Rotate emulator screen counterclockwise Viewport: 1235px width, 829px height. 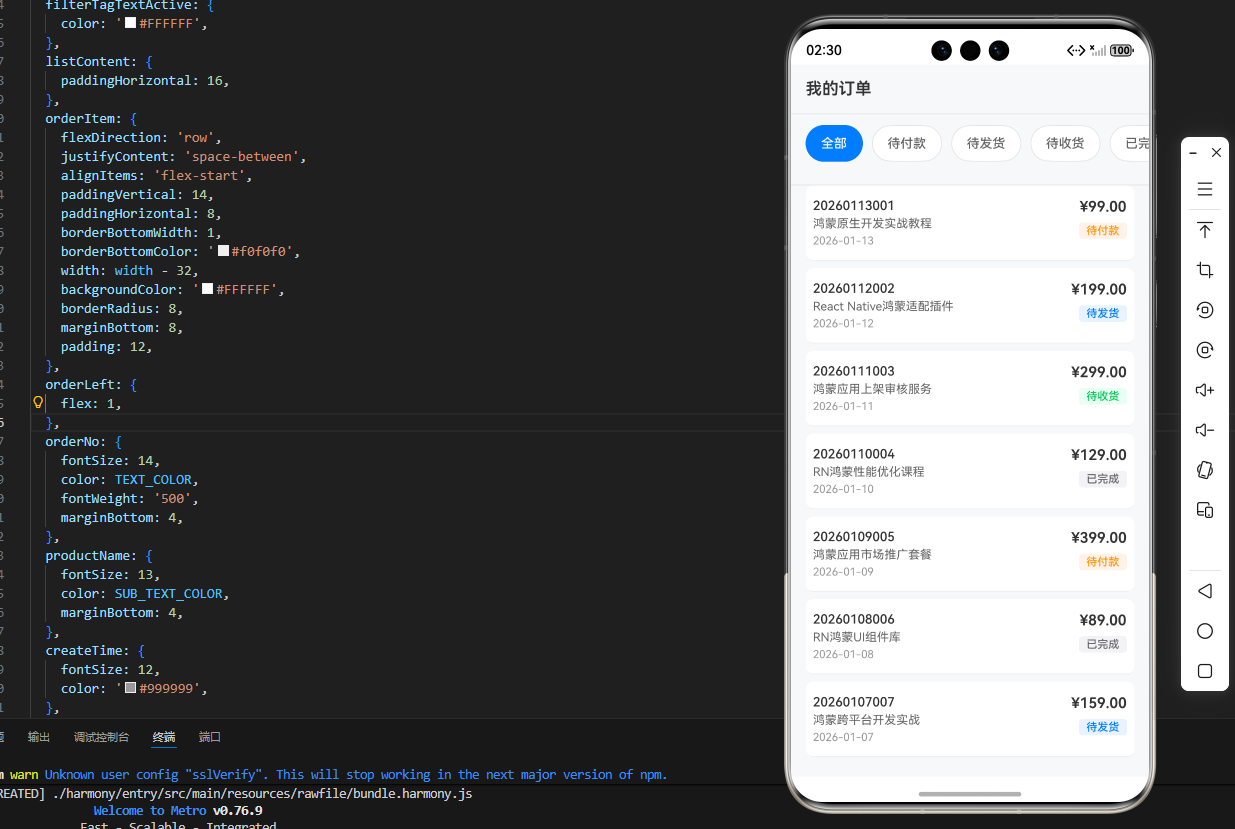point(1205,310)
